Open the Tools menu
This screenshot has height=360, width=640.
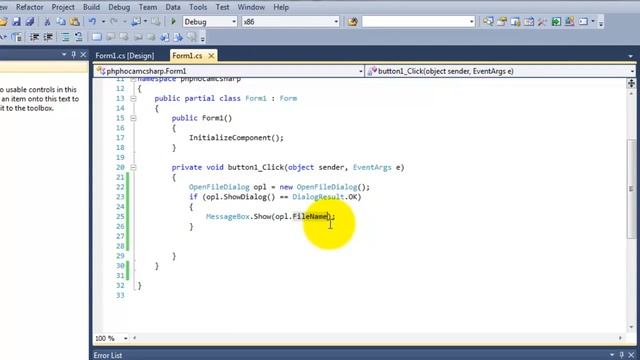pyautogui.click(x=198, y=7)
